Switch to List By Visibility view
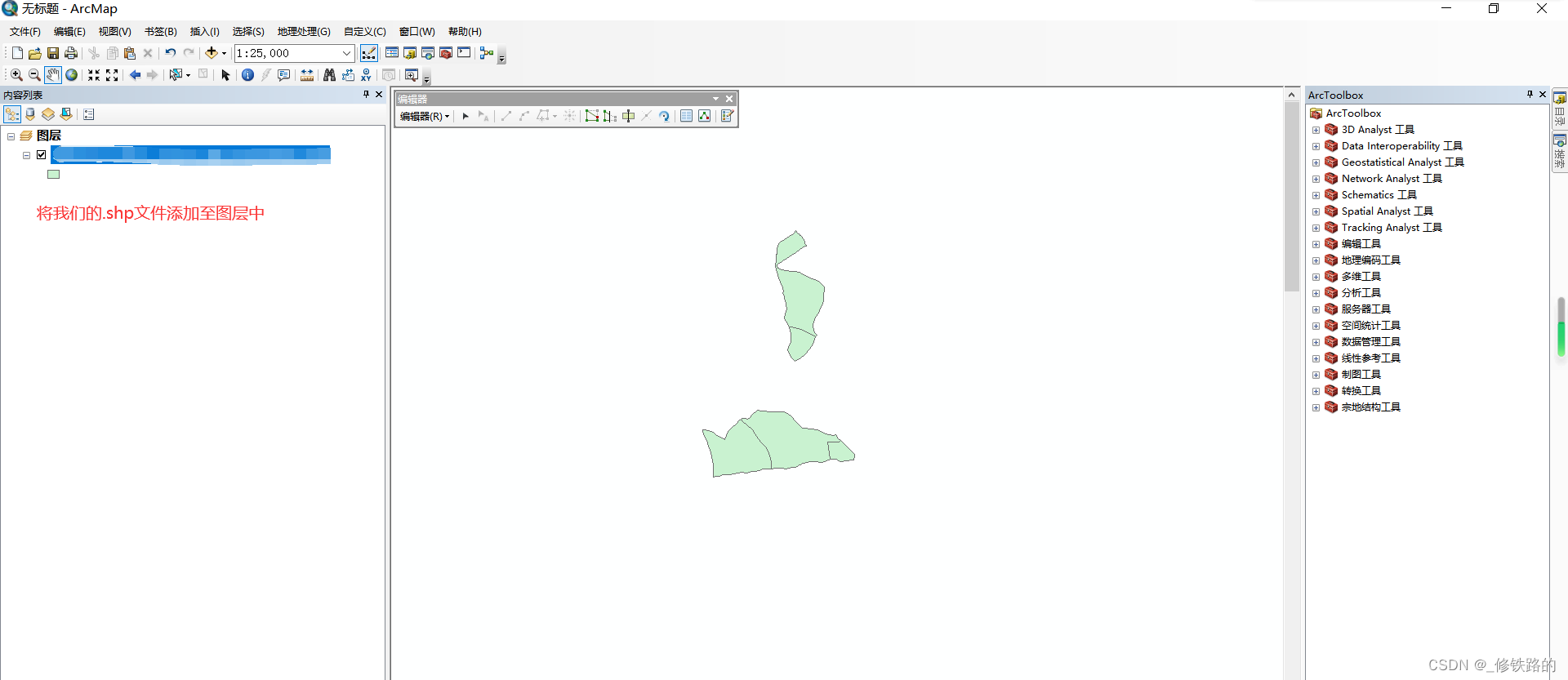Viewport: 1568px width, 680px height. (x=48, y=114)
